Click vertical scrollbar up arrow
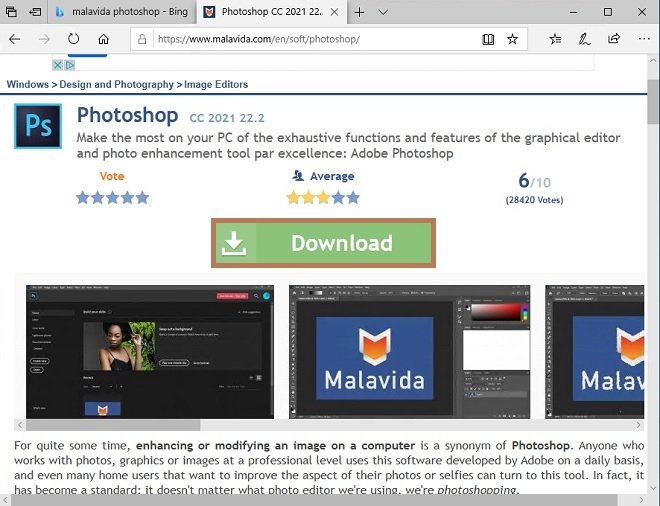660x506 pixels. [653, 61]
